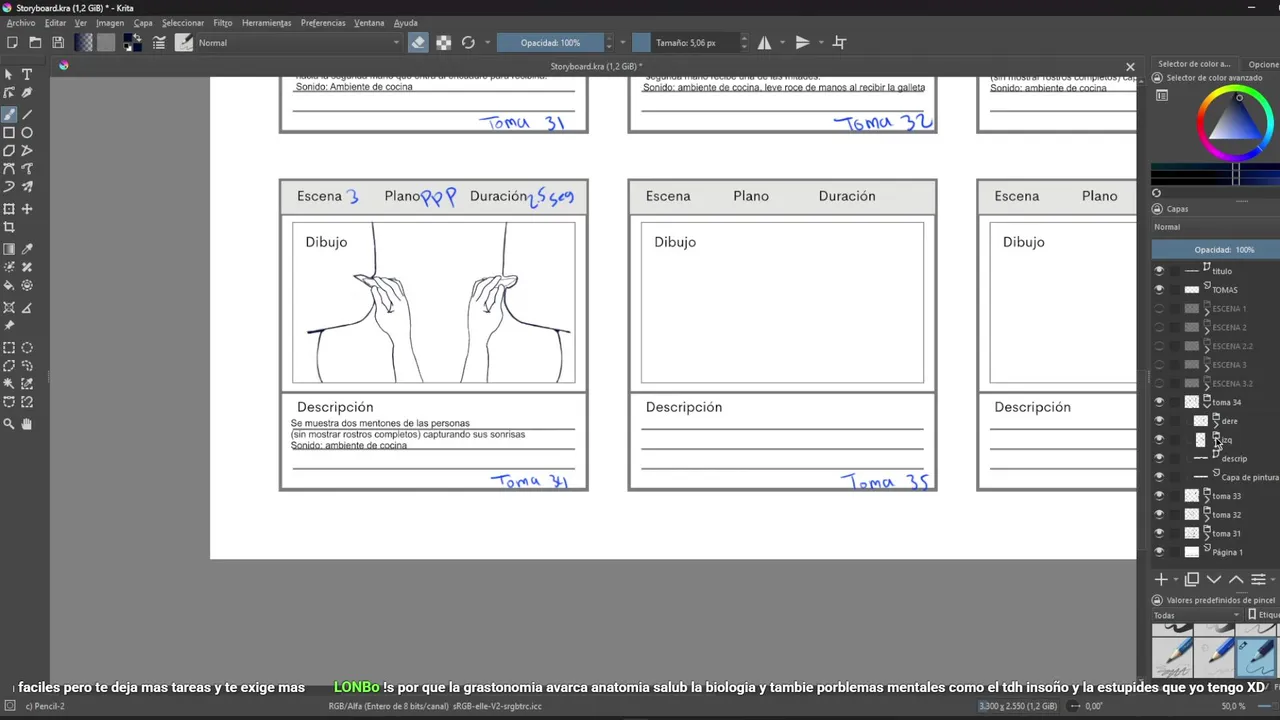This screenshot has width=1280, height=720.
Task: Open an existing file from toolbar
Action: coord(35,43)
